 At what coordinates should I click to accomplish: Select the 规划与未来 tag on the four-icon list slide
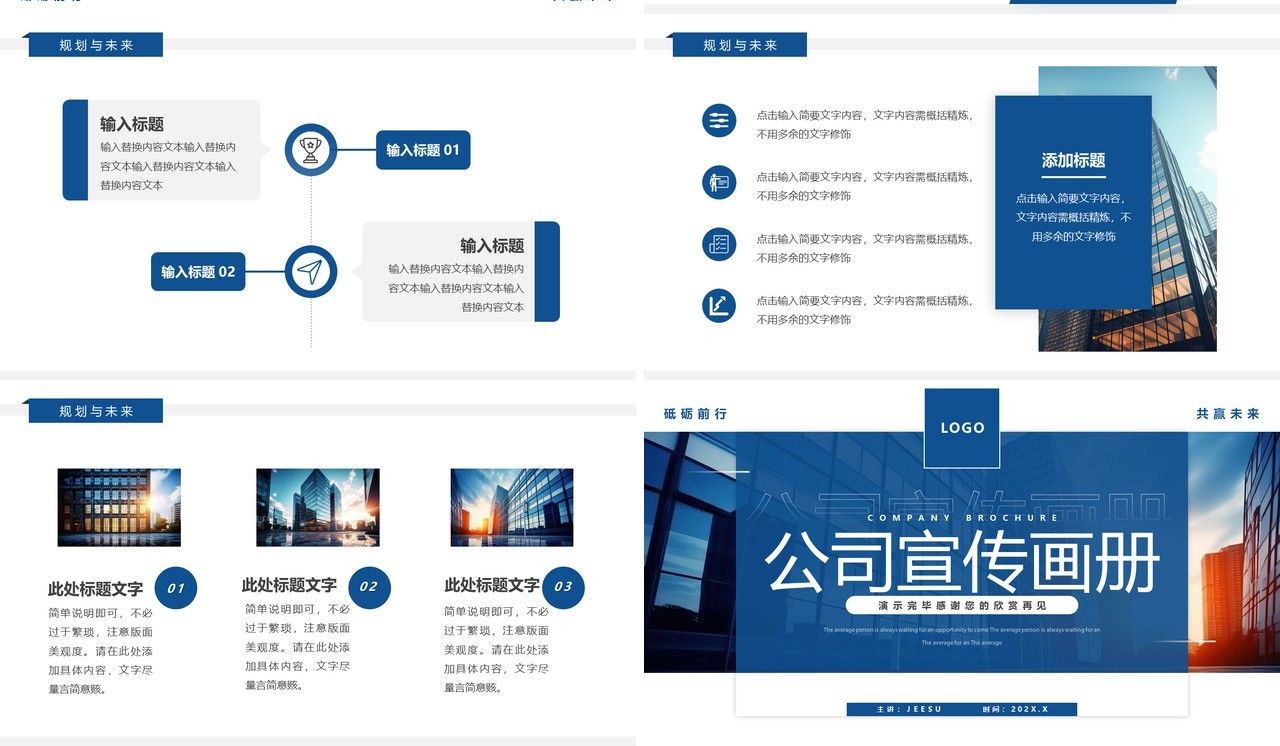(740, 45)
